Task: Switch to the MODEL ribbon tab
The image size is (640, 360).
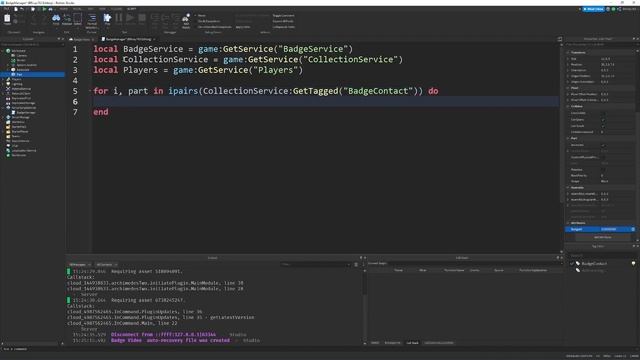Action: [x=77, y=9]
